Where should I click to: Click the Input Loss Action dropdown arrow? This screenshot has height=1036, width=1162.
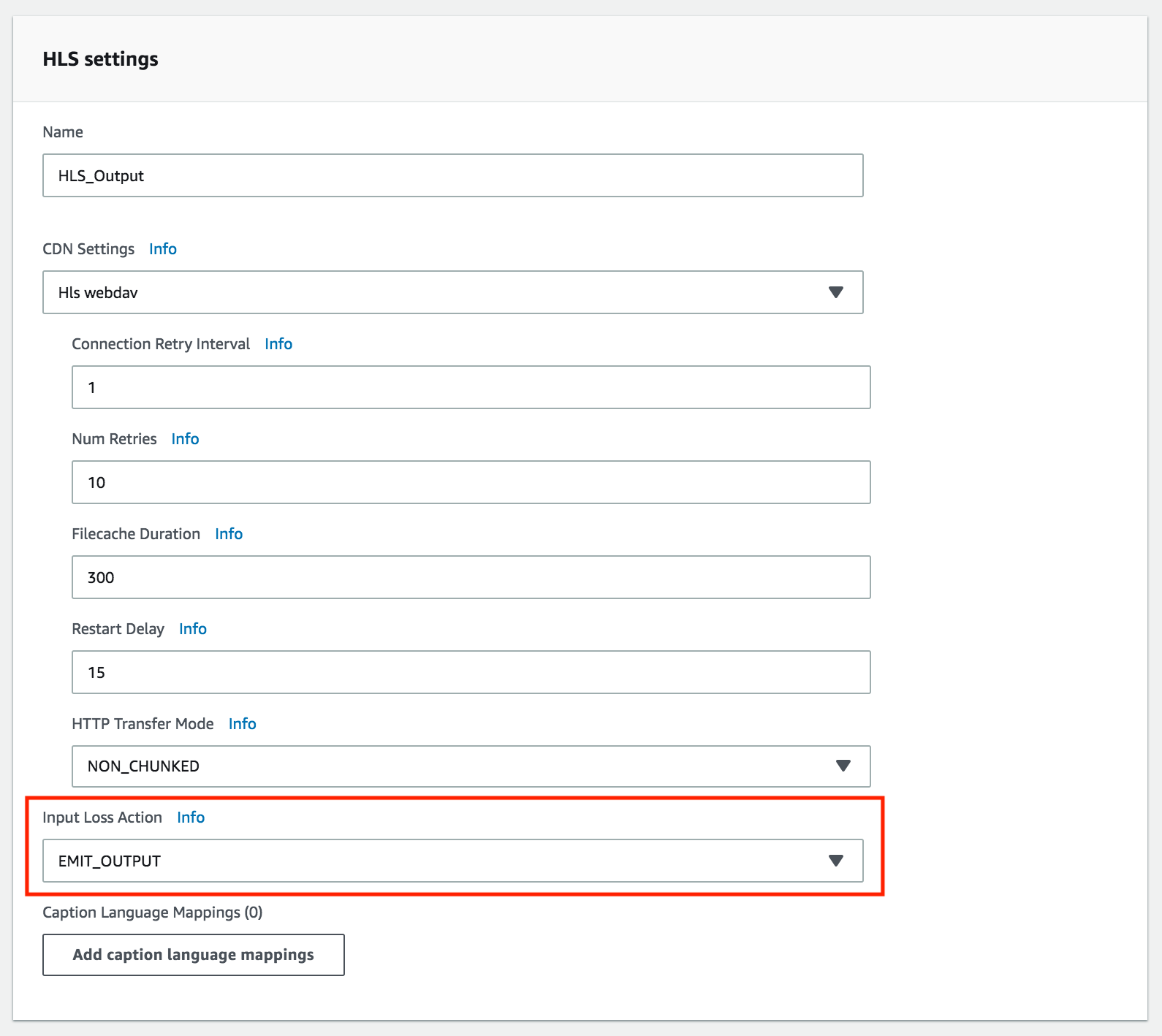click(836, 861)
